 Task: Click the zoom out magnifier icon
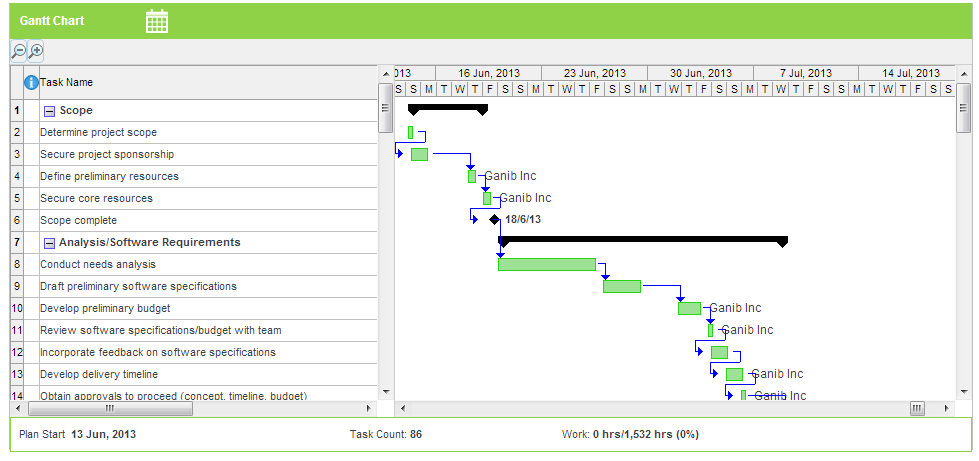coord(18,51)
